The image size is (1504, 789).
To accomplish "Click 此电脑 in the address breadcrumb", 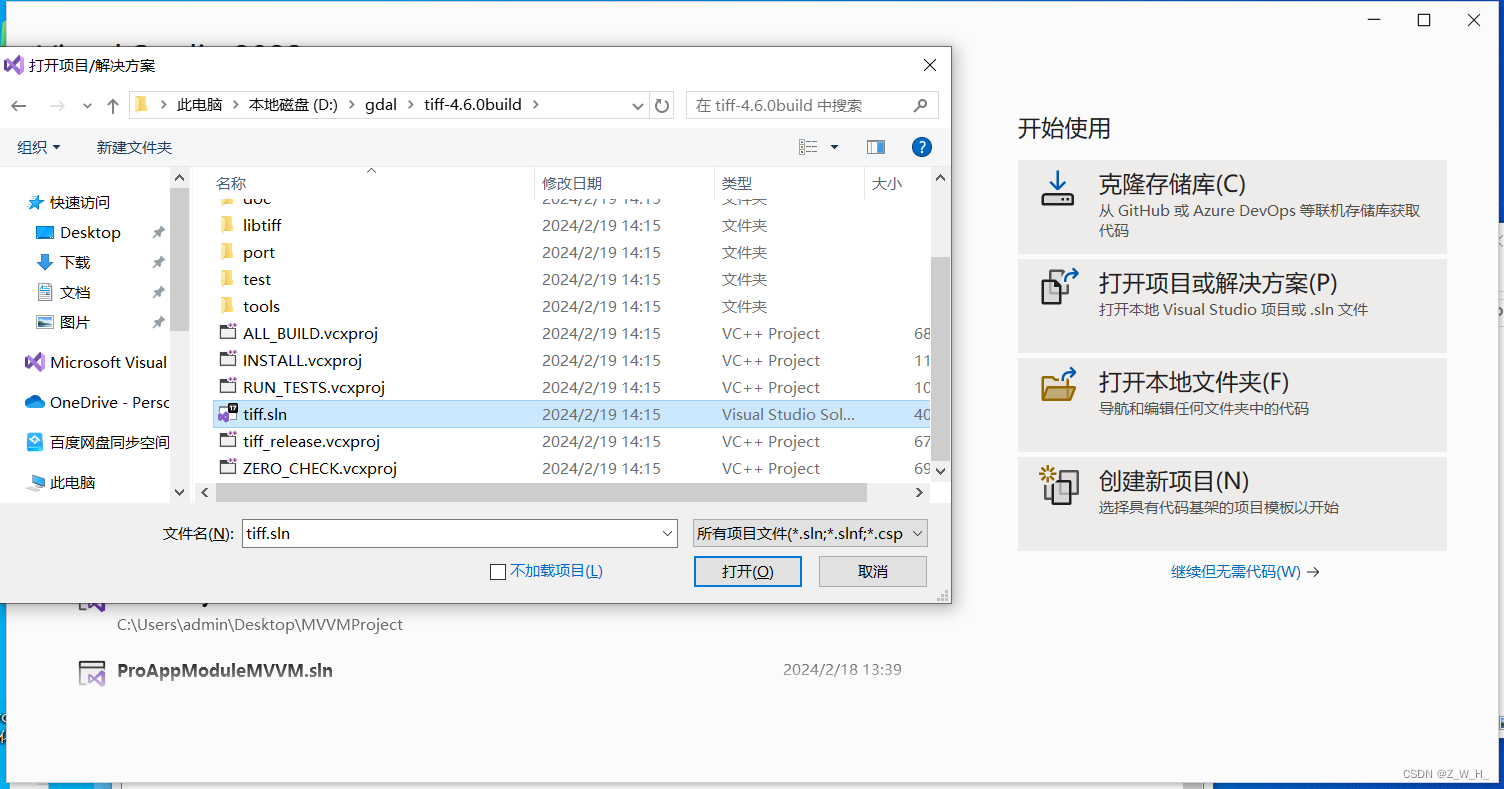I will coord(199,105).
